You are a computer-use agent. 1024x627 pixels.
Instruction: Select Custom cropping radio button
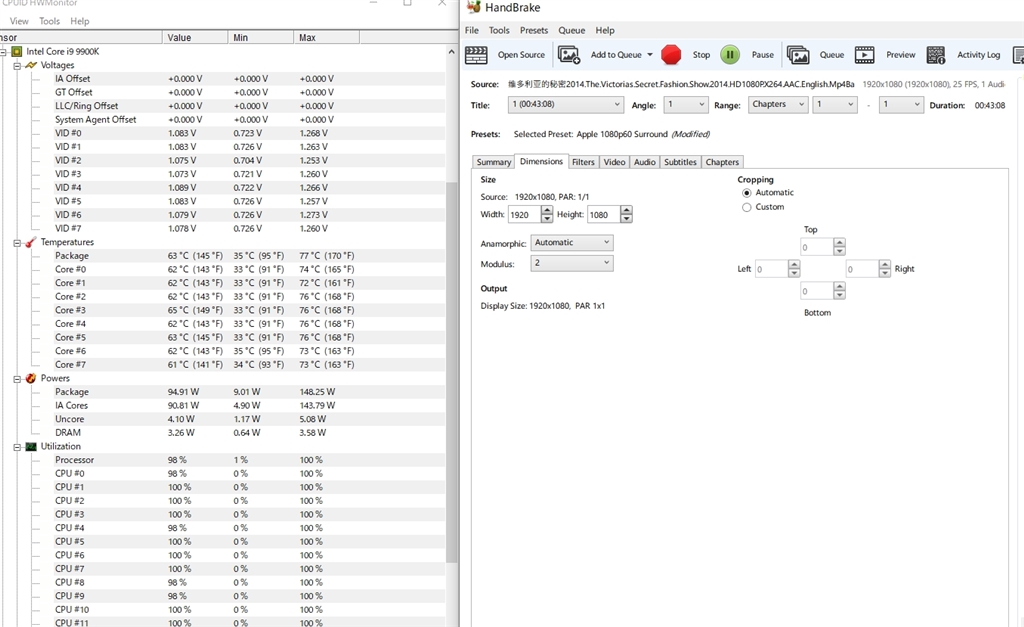pos(746,207)
